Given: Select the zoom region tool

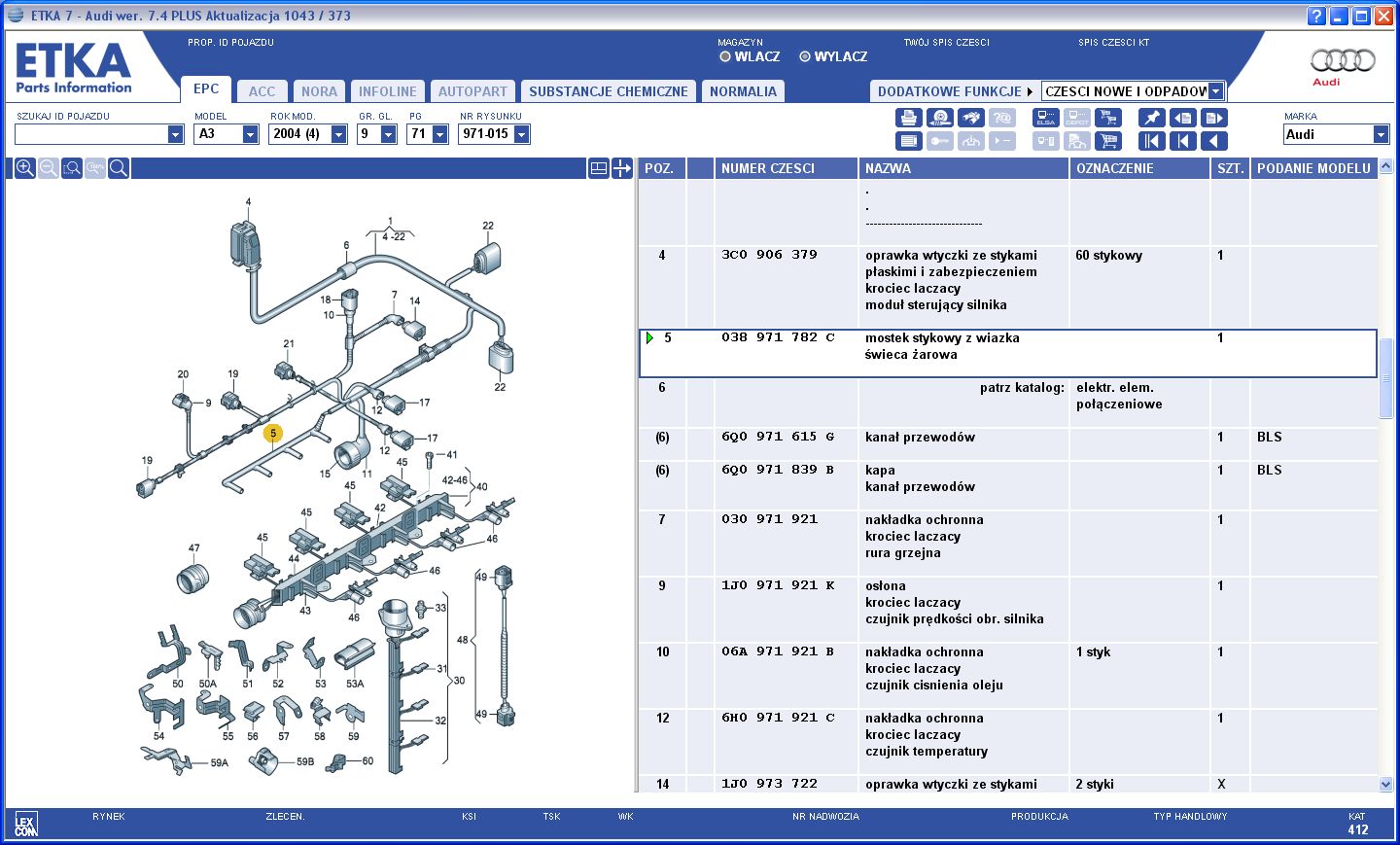Looking at the screenshot, I should click(x=72, y=168).
